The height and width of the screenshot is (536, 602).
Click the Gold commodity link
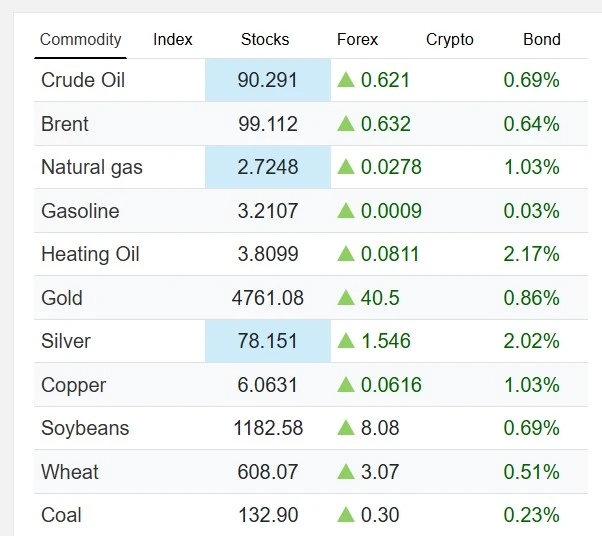[62, 298]
